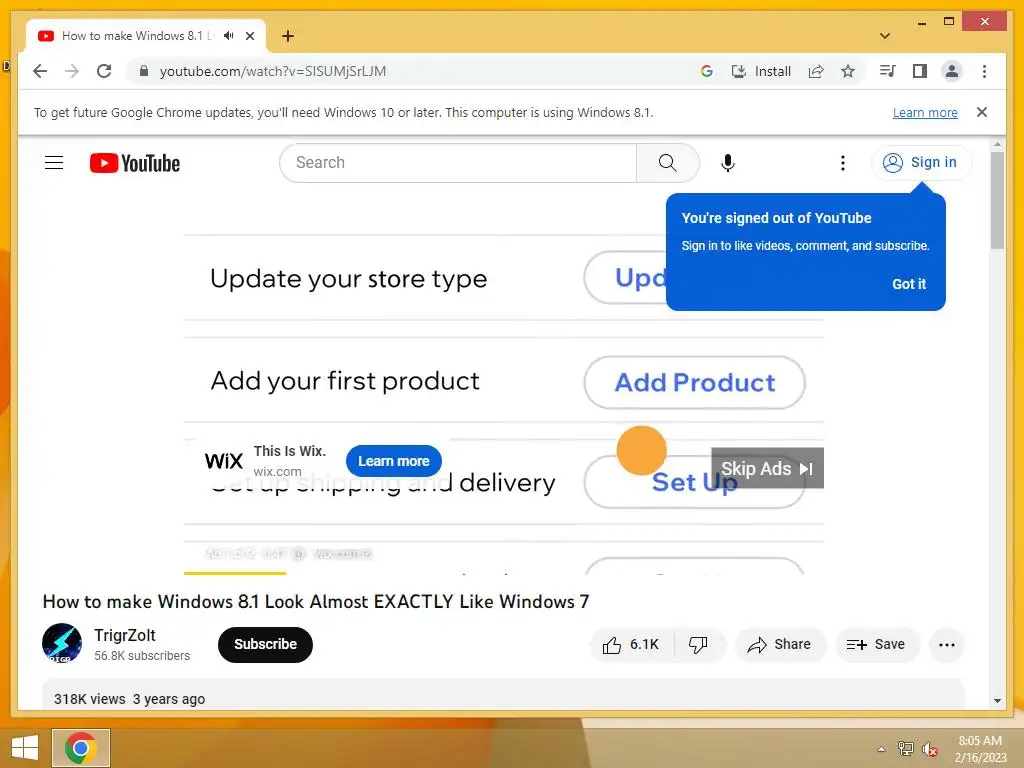1024x768 pixels.
Task: Open Chrome's three-dot menu
Action: pyautogui.click(x=984, y=71)
